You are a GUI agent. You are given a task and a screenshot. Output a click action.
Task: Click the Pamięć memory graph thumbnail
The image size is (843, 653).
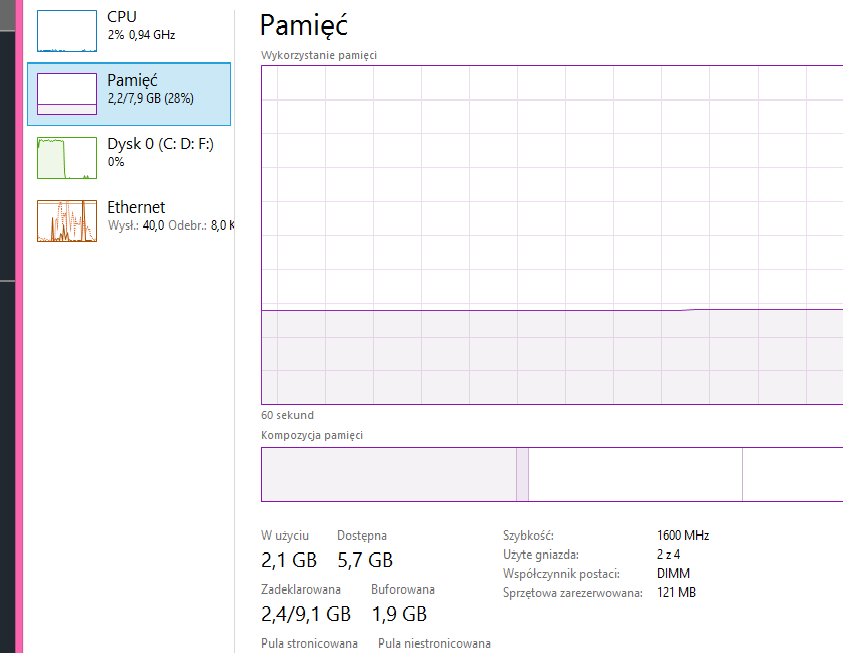click(x=67, y=94)
